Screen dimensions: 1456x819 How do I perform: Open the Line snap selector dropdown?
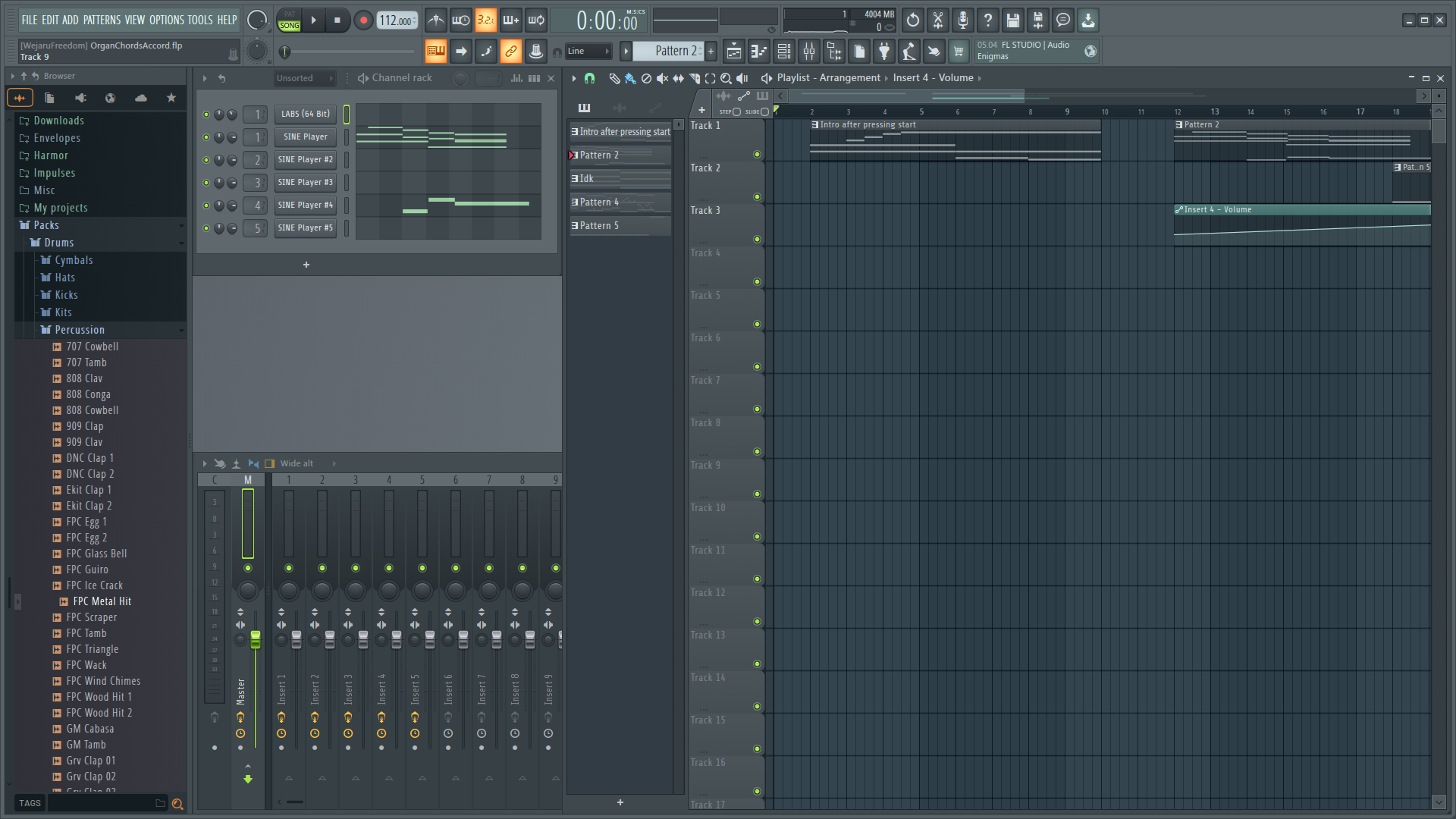click(589, 52)
